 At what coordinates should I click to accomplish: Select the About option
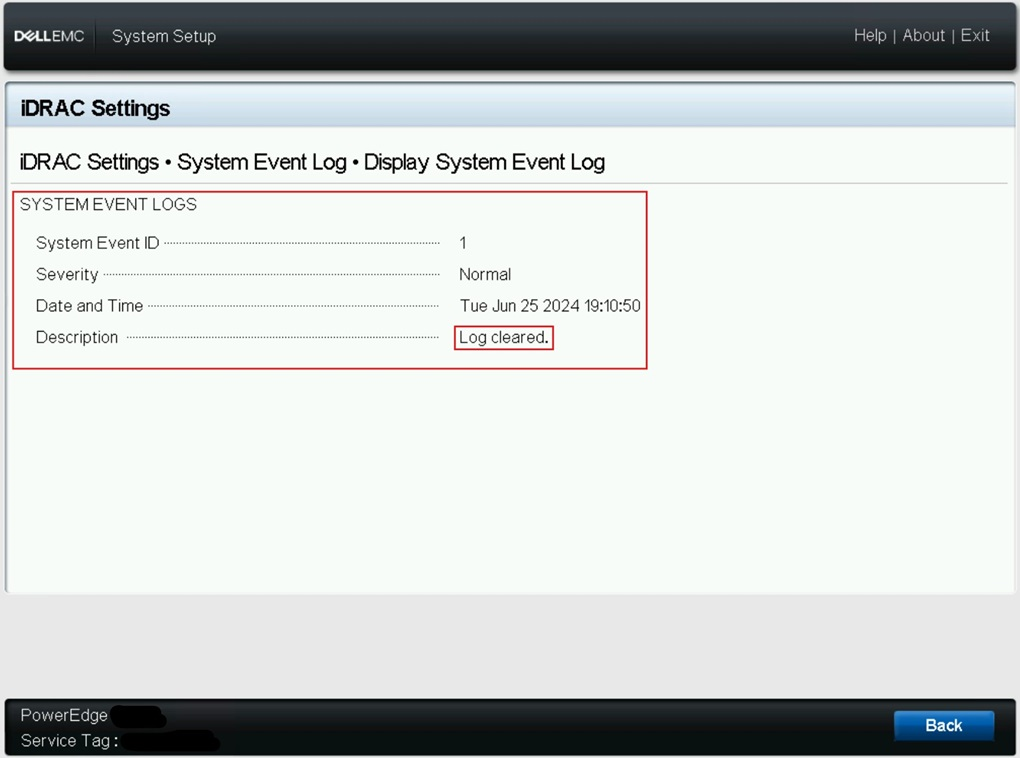click(922, 35)
